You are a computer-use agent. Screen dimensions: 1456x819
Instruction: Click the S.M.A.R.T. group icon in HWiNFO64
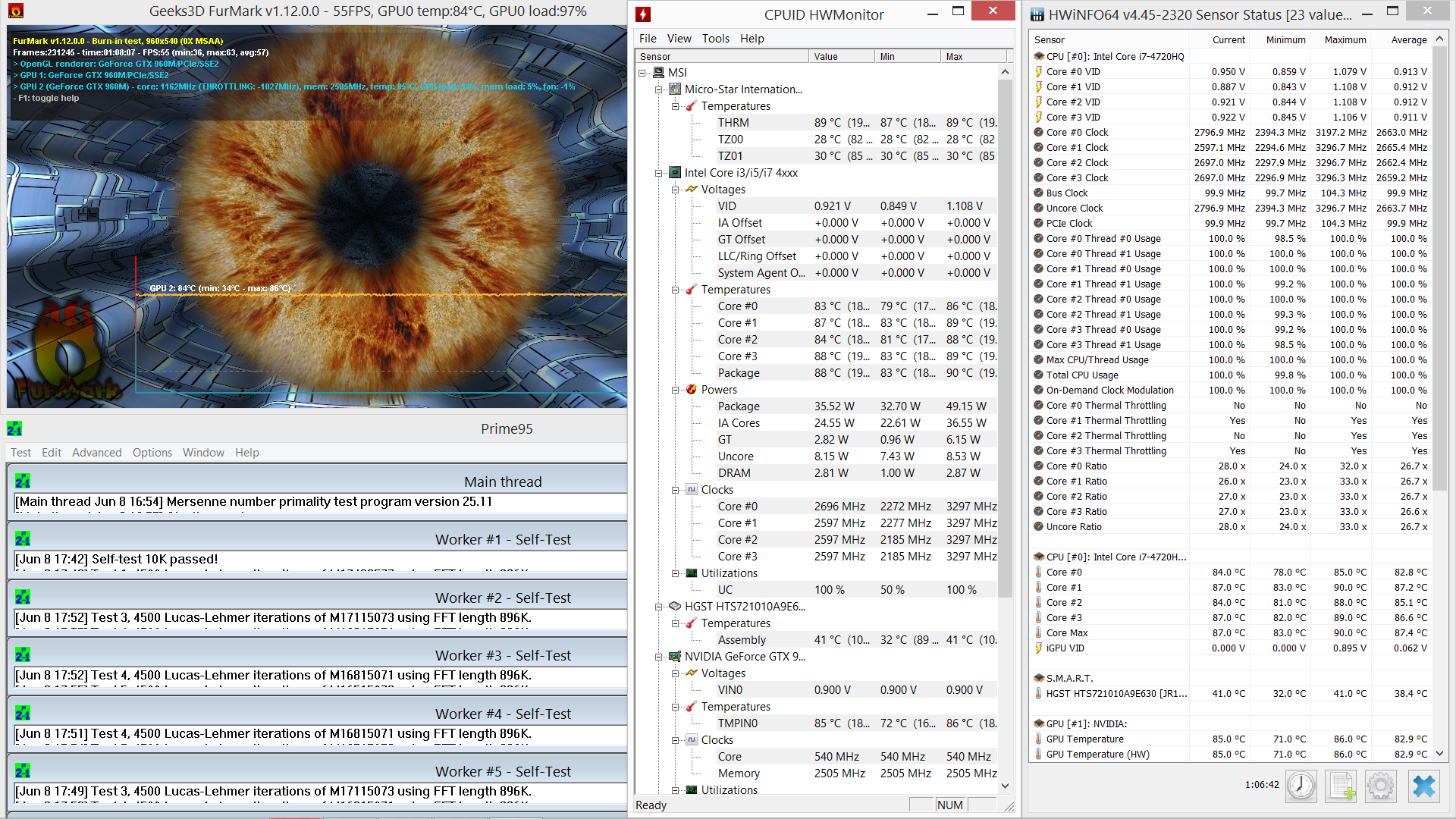click(1039, 678)
